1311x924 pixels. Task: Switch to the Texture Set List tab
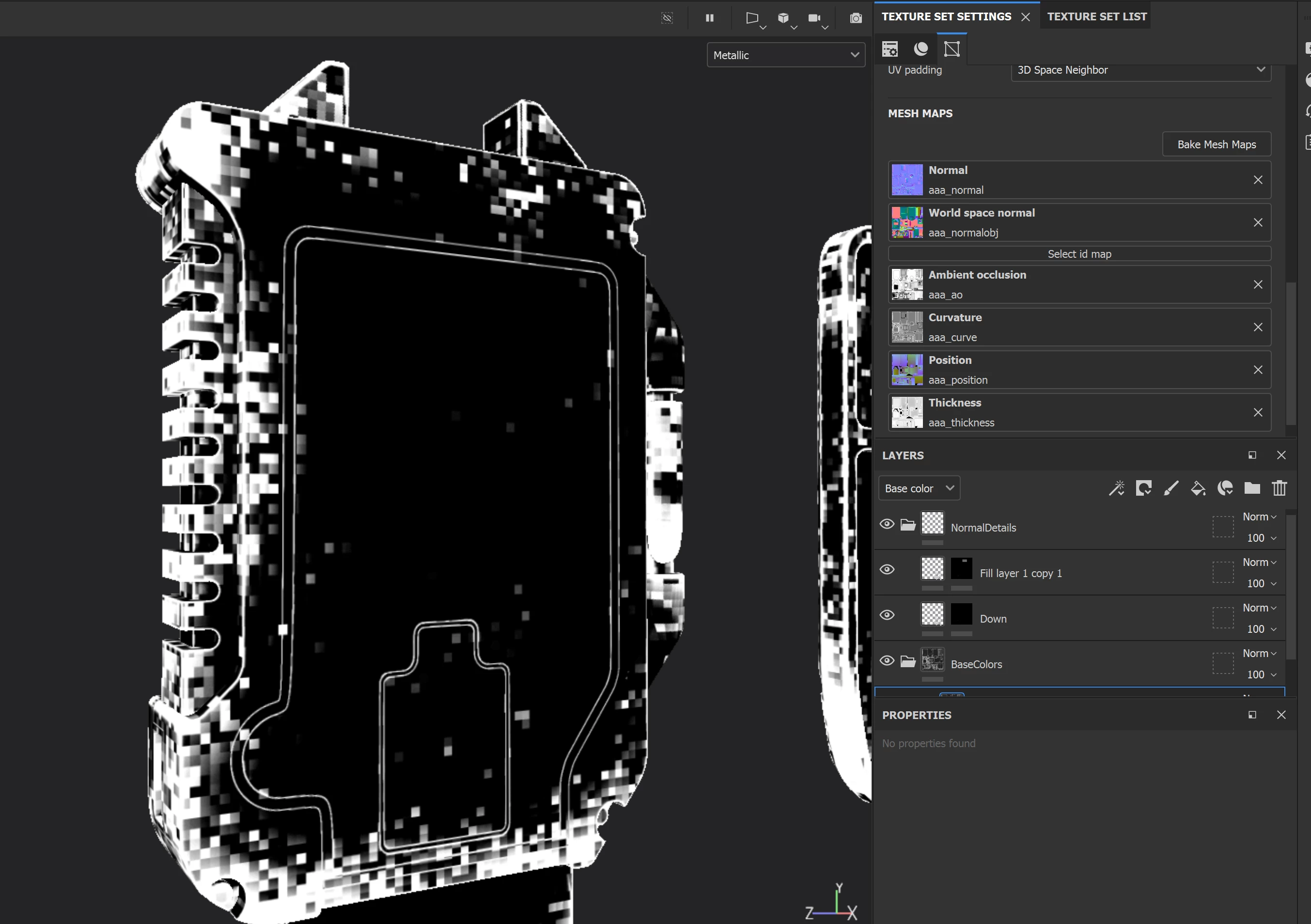coord(1096,16)
